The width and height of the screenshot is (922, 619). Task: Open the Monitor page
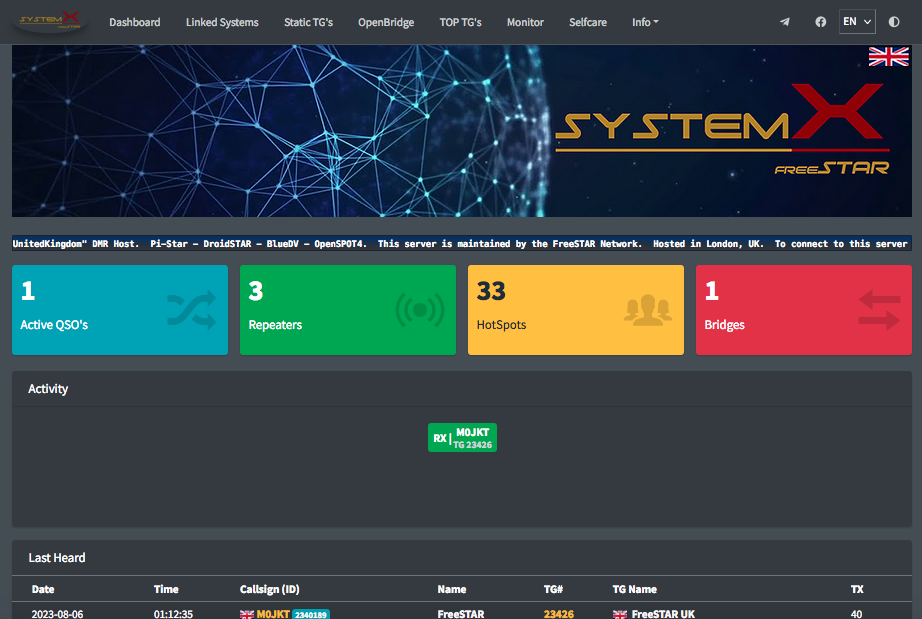coord(525,22)
